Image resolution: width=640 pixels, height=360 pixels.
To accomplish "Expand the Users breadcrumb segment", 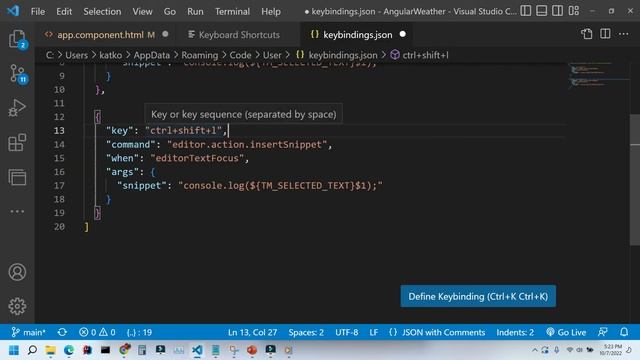I will [76, 55].
